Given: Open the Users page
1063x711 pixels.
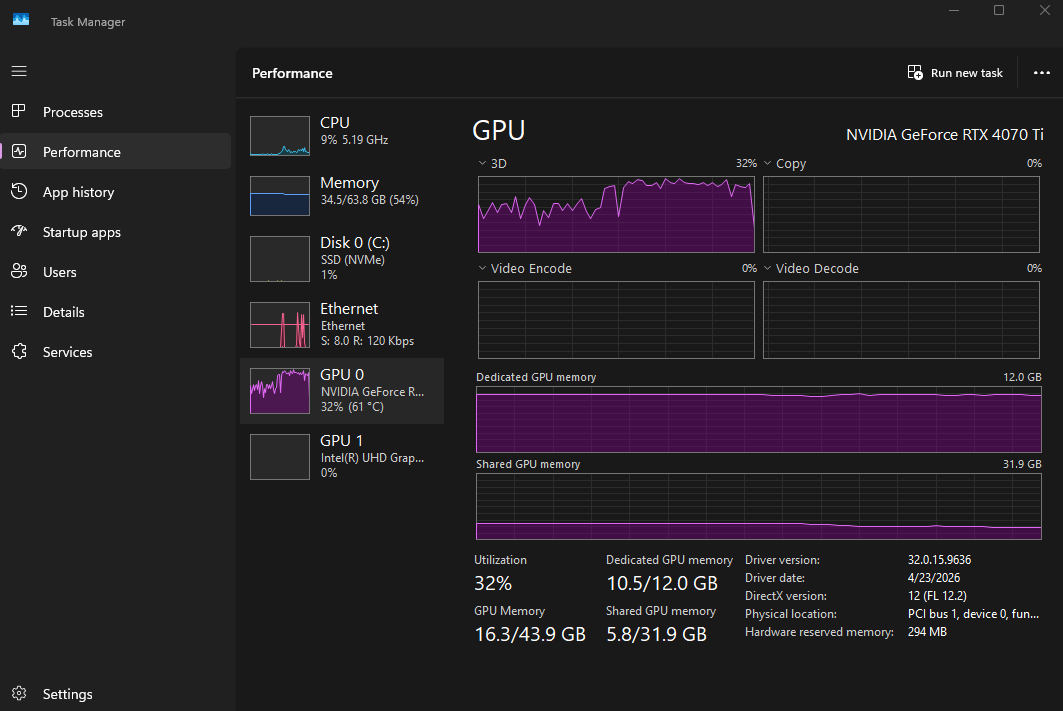Looking at the screenshot, I should [115, 271].
